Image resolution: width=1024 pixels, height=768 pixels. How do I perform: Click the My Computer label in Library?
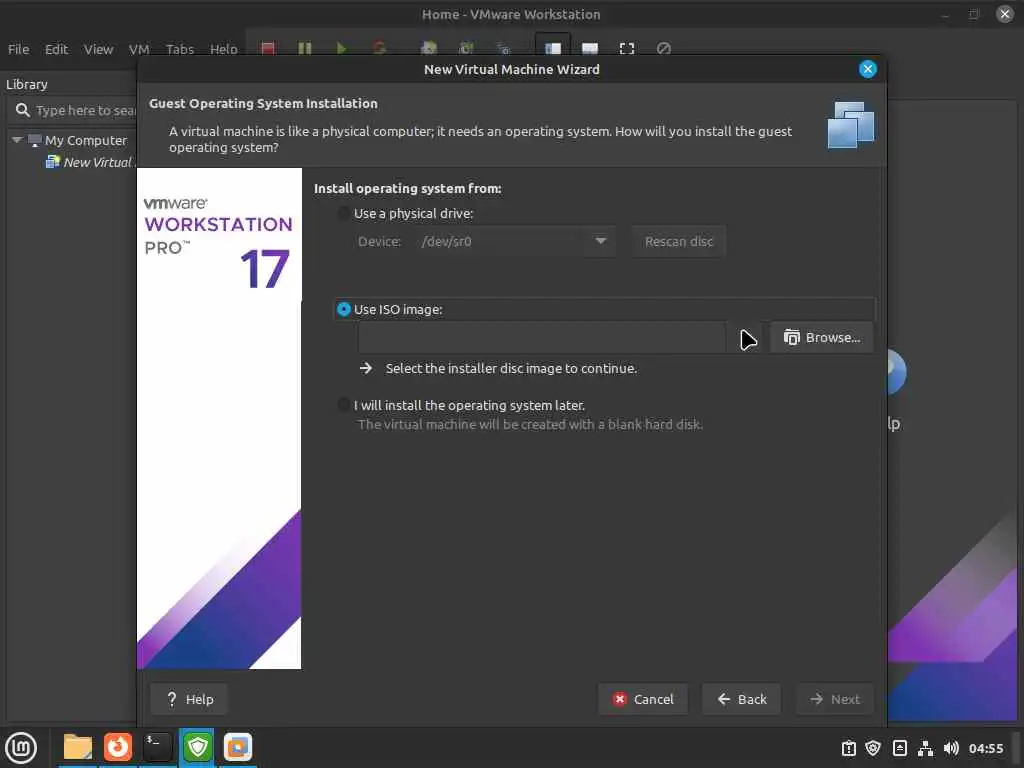click(86, 140)
